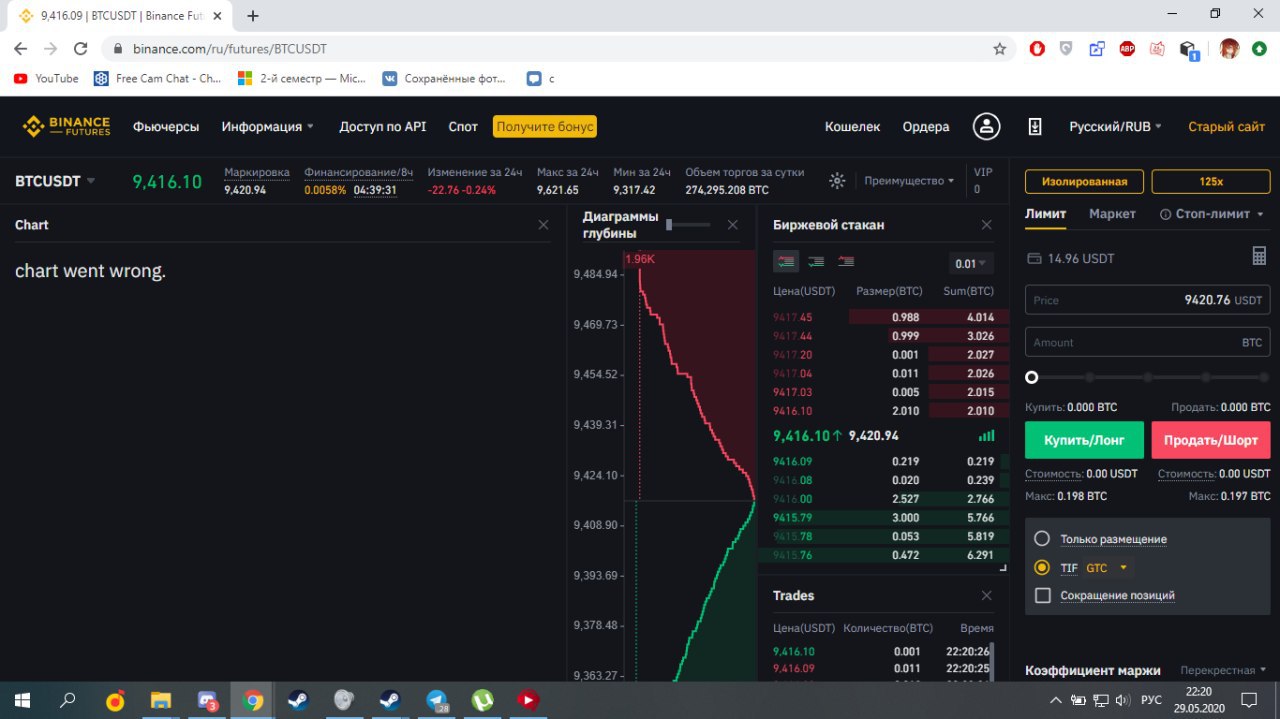Viewport: 1280px width, 719px height.
Task: Open the Информация dropdown menu
Action: (268, 126)
